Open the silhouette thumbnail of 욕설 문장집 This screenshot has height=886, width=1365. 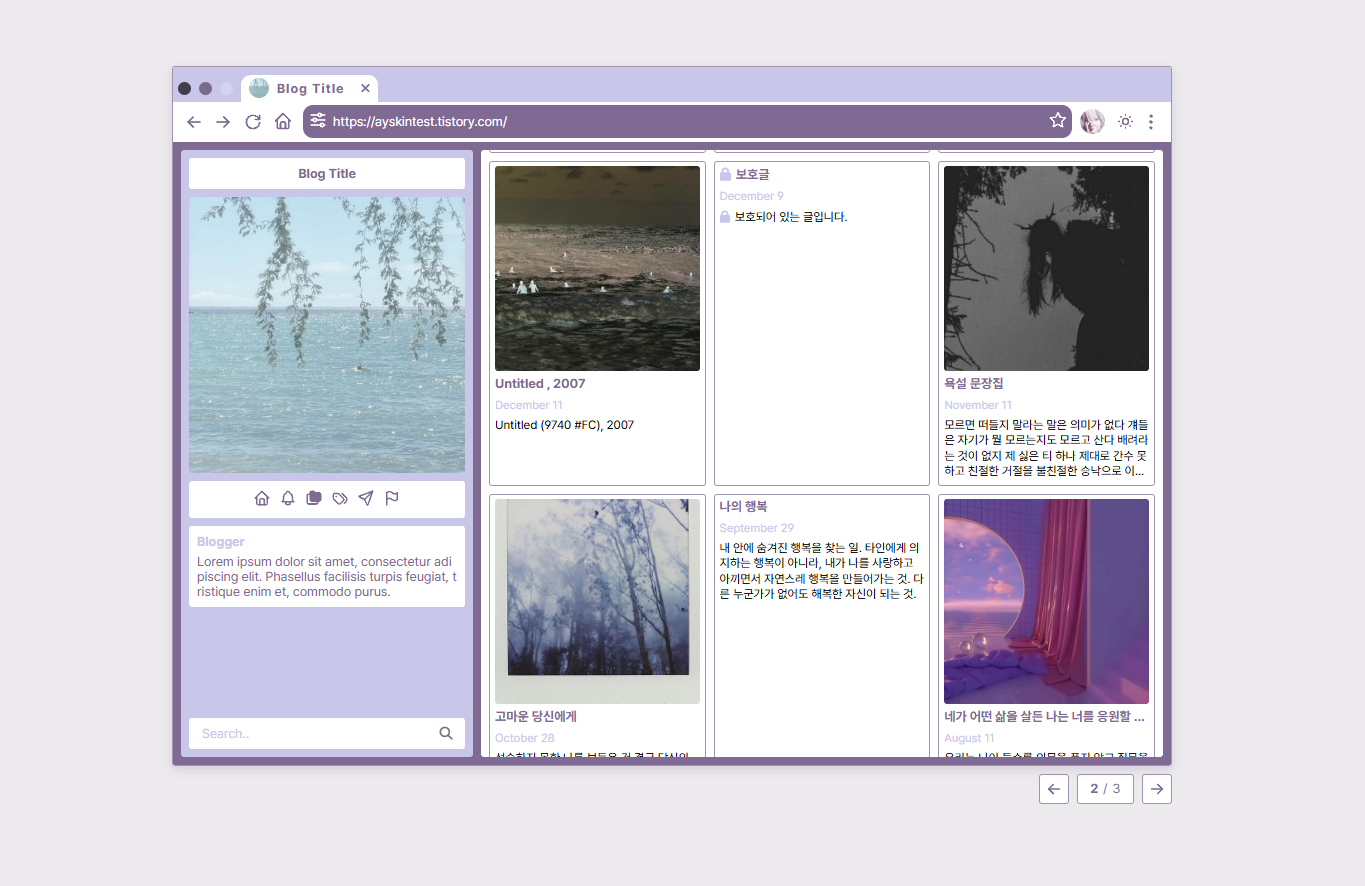(1046, 268)
